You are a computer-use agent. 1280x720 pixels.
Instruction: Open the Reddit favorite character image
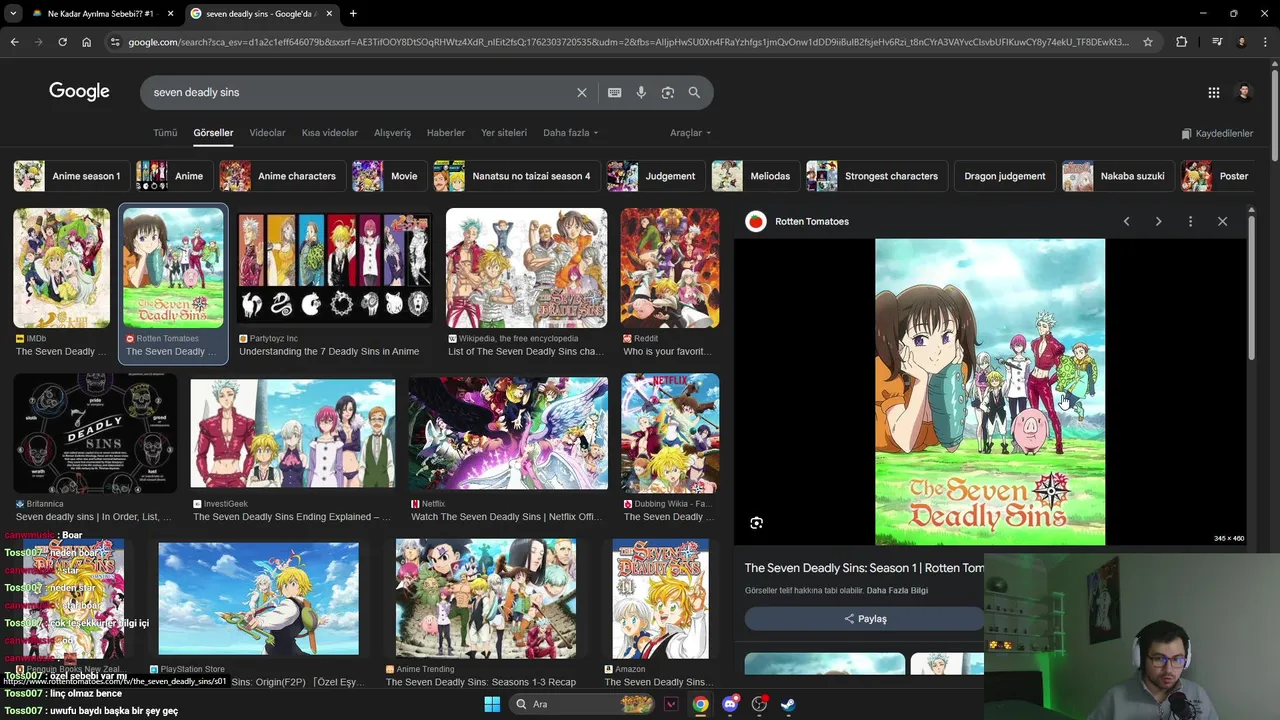tap(670, 268)
